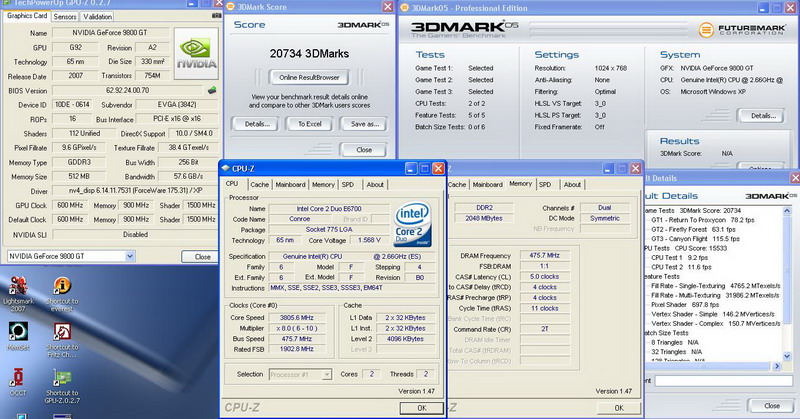Launch the MemSet desktop icon

18,336
